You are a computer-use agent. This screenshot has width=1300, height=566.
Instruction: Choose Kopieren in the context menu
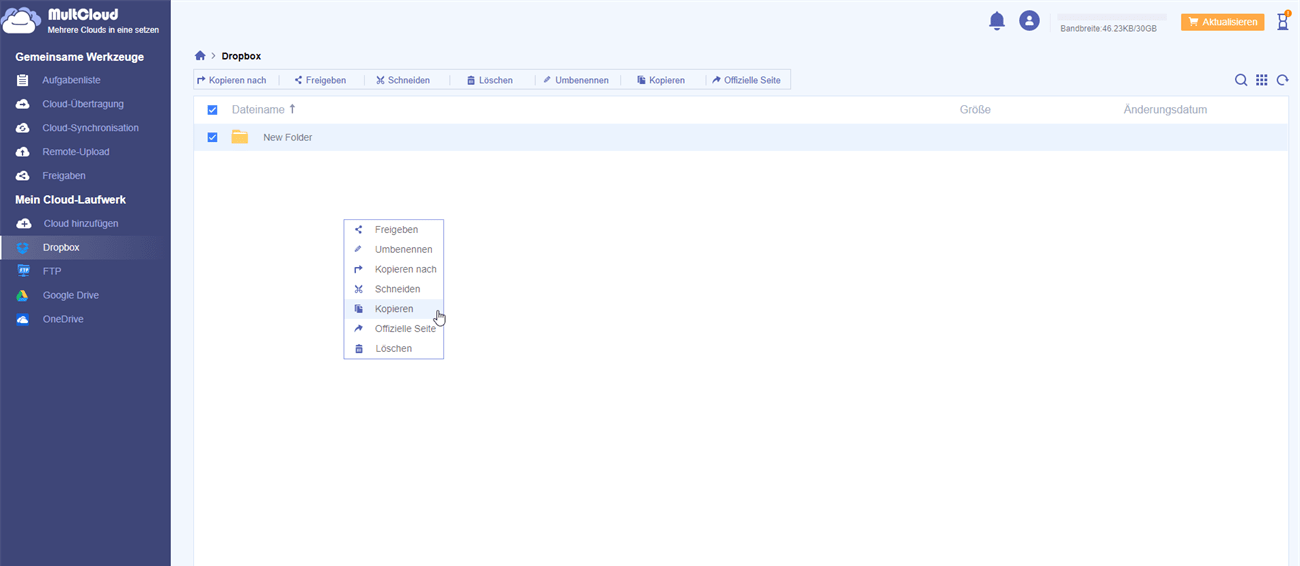point(393,309)
